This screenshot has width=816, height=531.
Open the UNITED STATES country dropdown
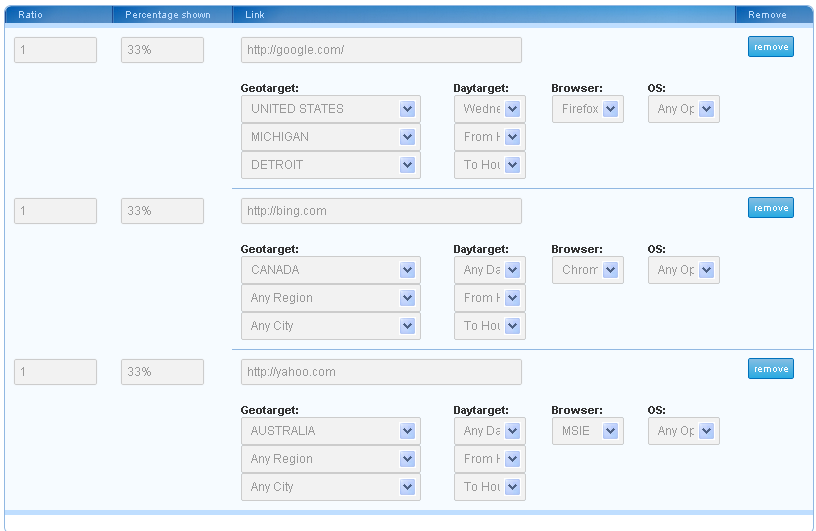(x=331, y=109)
